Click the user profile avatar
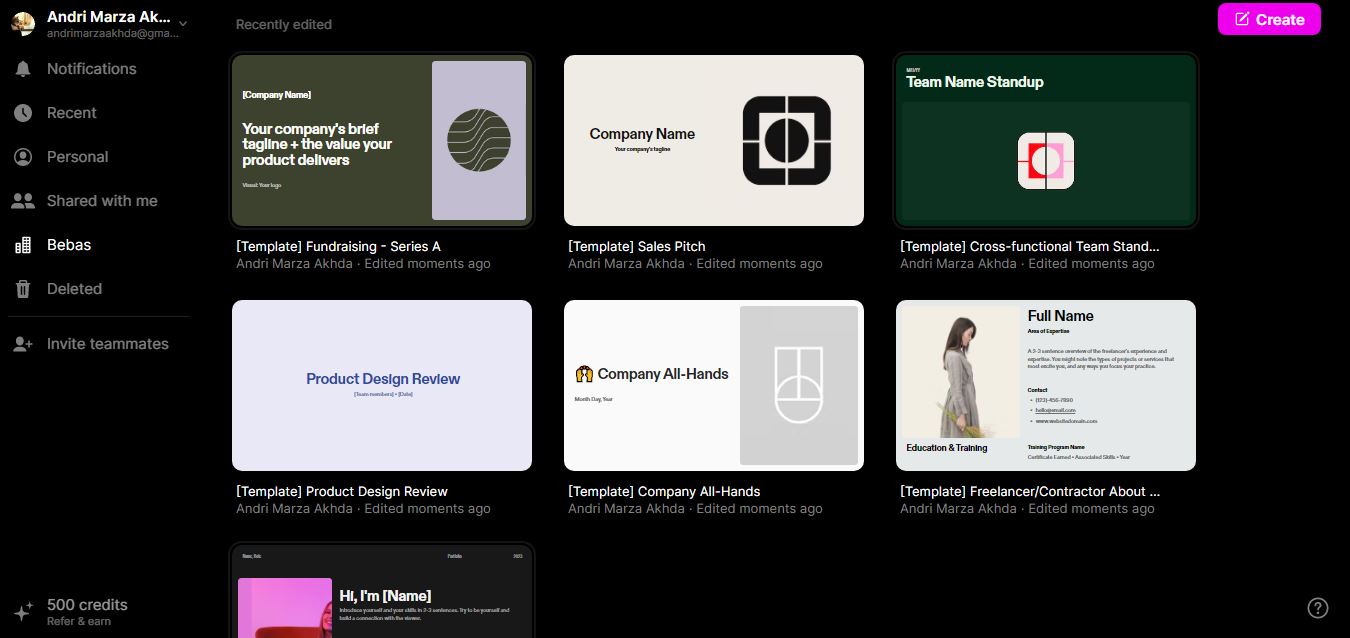Viewport: 1350px width, 638px height. click(x=23, y=24)
